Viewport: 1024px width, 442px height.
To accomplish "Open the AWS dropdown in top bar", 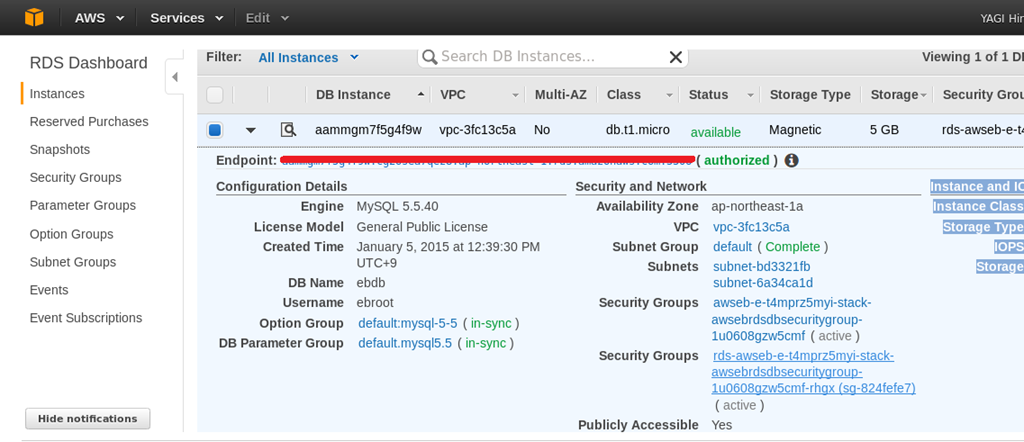I will pos(100,18).
